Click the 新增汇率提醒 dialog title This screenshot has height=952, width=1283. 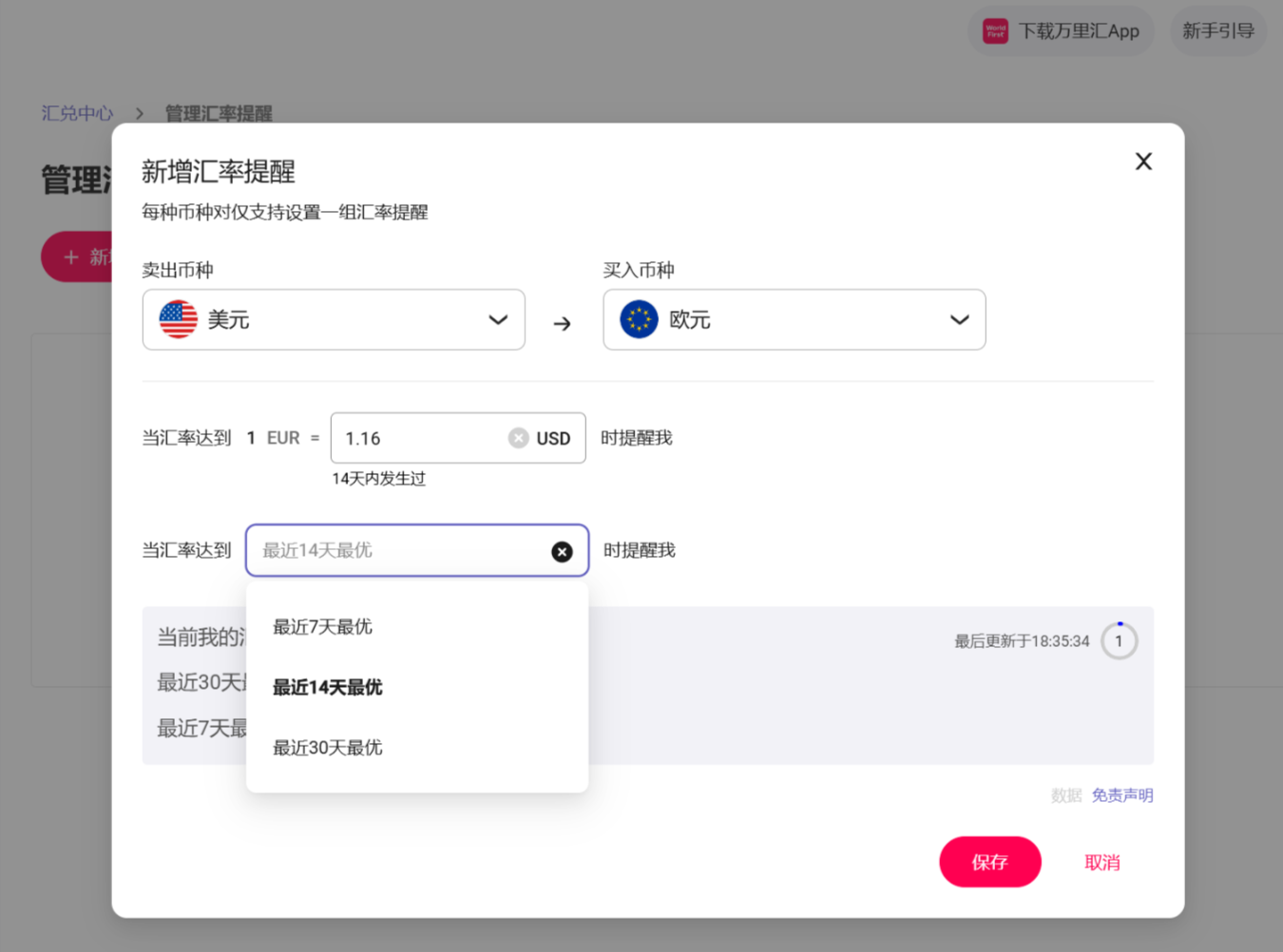219,172
